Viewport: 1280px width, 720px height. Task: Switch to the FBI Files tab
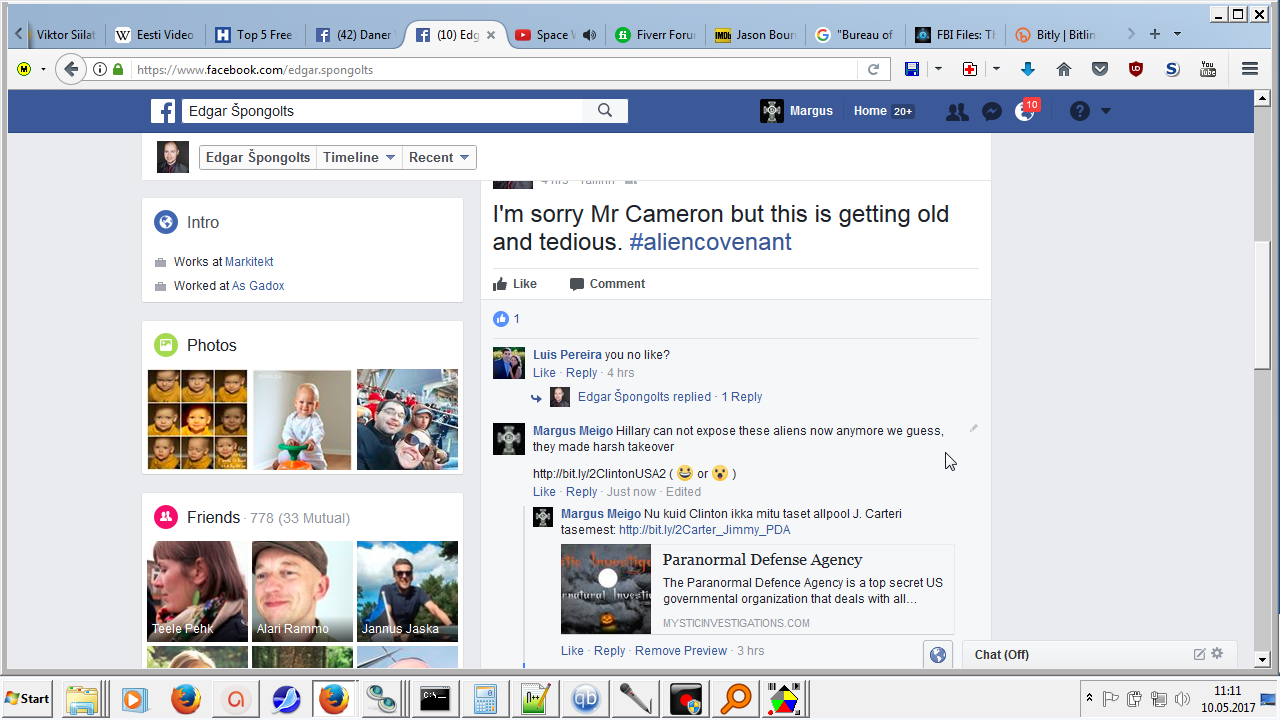954,35
